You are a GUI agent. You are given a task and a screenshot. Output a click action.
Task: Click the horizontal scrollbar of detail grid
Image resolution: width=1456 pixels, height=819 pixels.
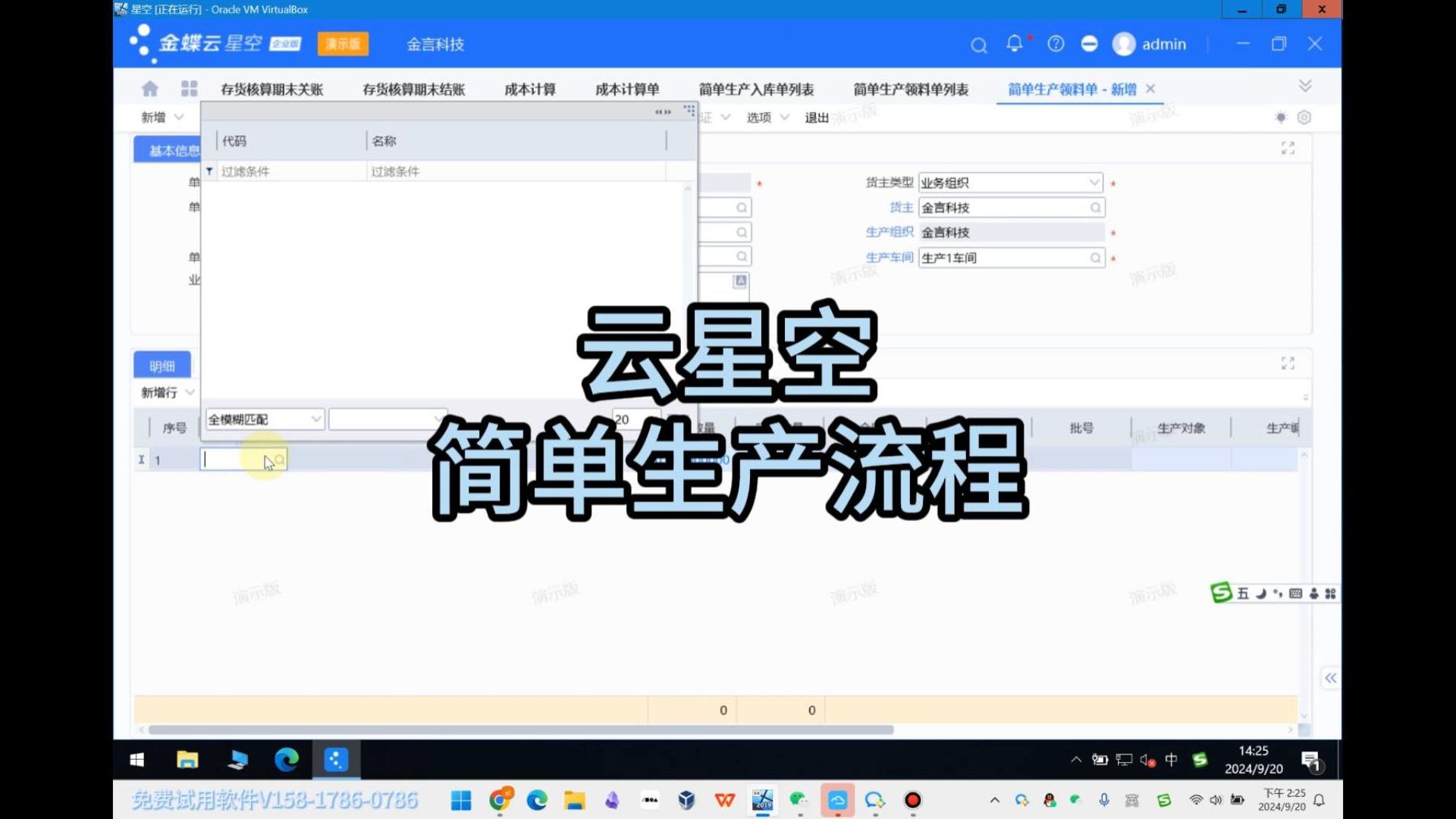[x=521, y=730]
